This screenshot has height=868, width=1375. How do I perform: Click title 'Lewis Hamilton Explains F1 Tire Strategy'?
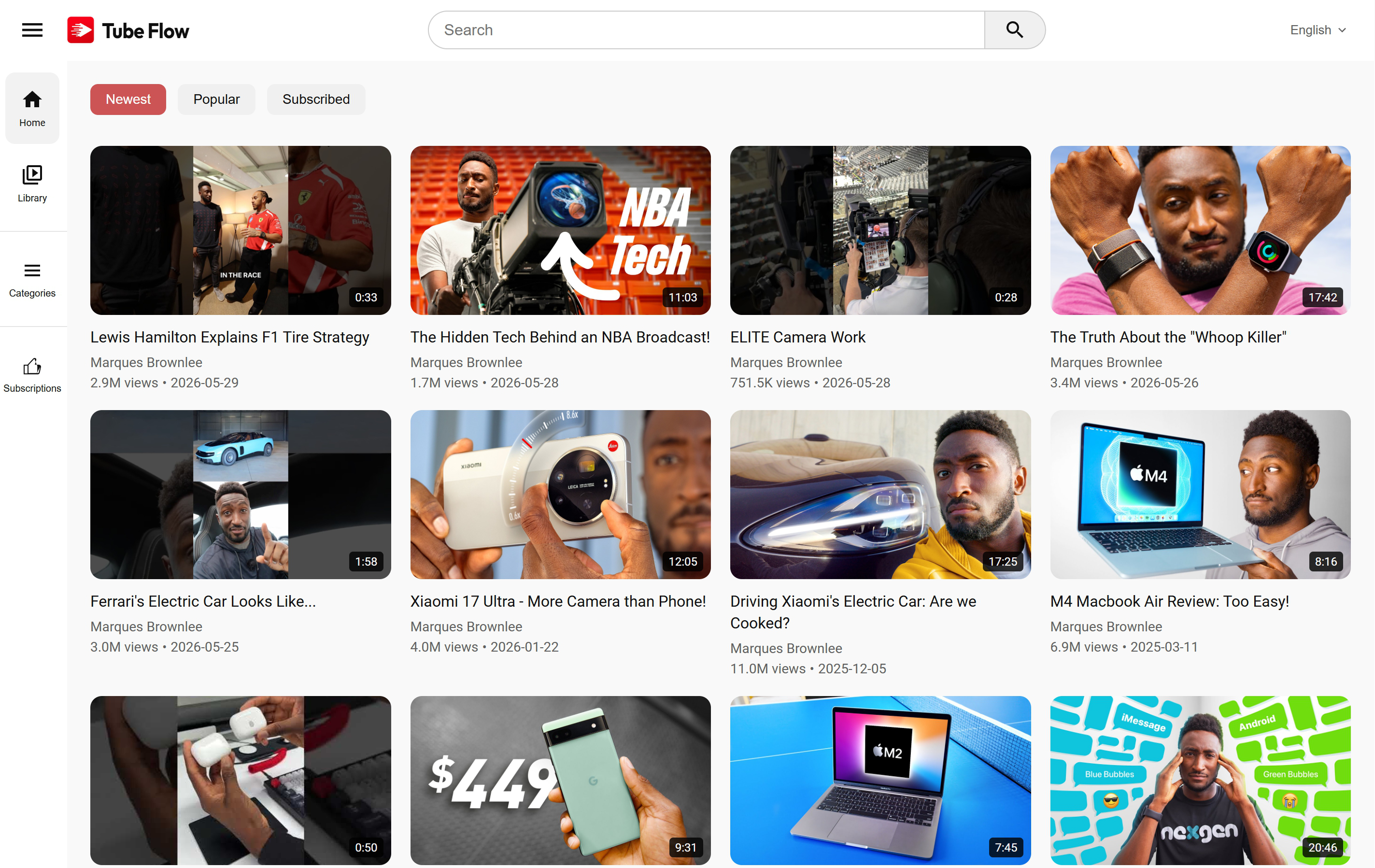point(229,337)
